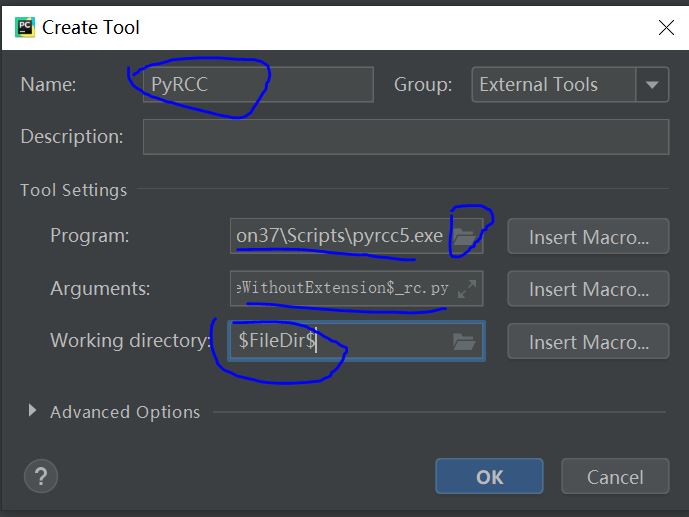Click the Program path field
This screenshot has width=689, height=517.
[x=338, y=237]
